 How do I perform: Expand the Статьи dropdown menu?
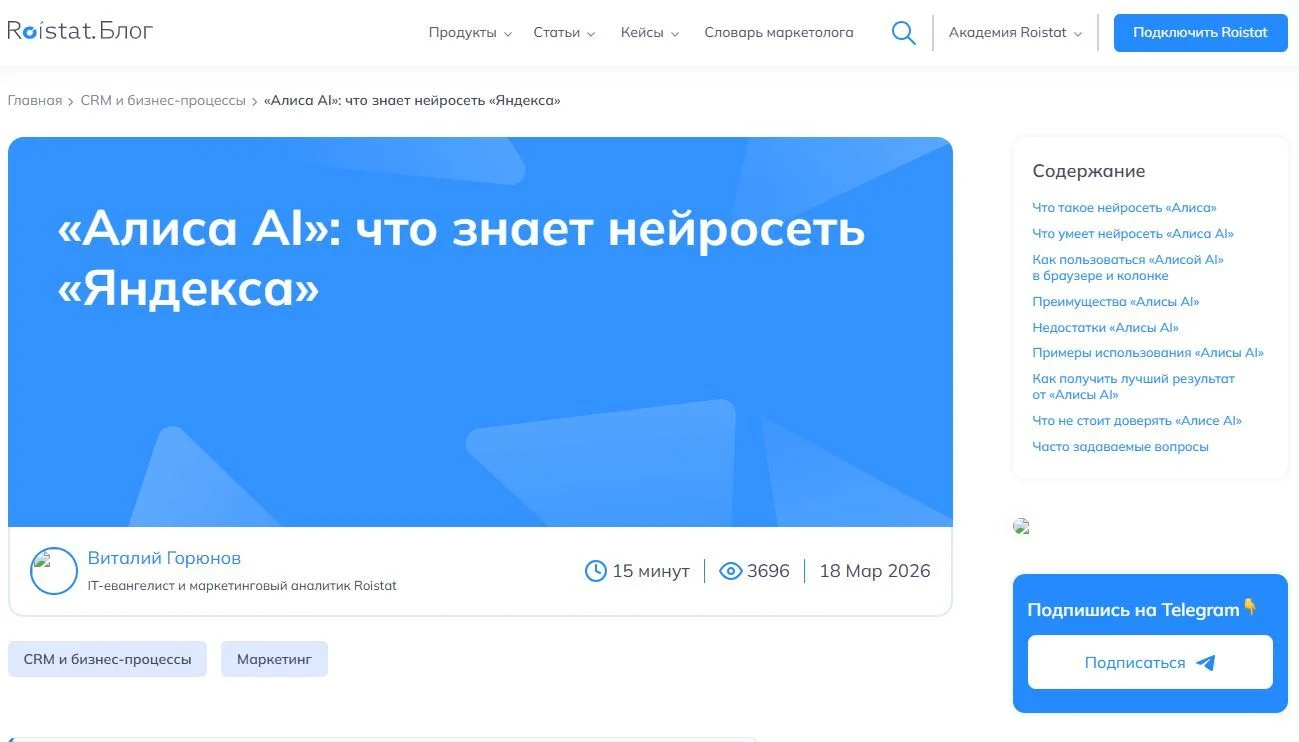coord(564,33)
